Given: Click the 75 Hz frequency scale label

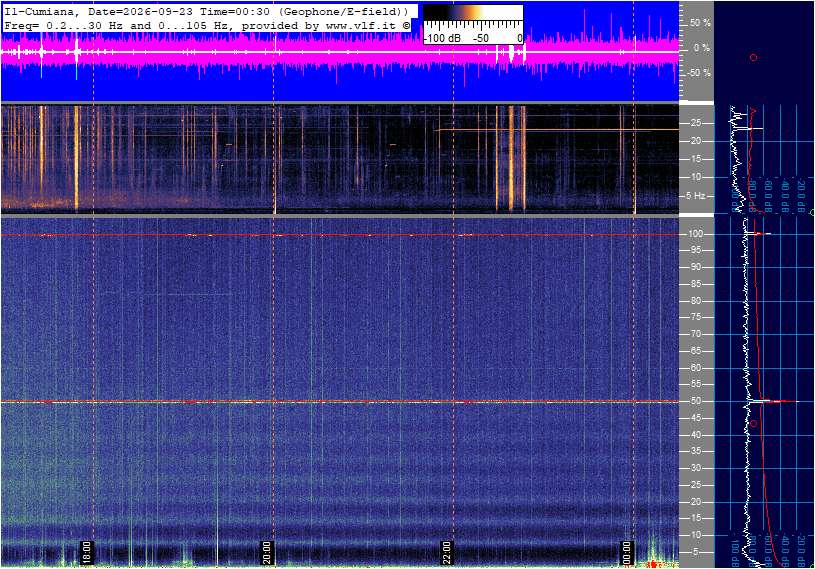Looking at the screenshot, I should point(695,317).
